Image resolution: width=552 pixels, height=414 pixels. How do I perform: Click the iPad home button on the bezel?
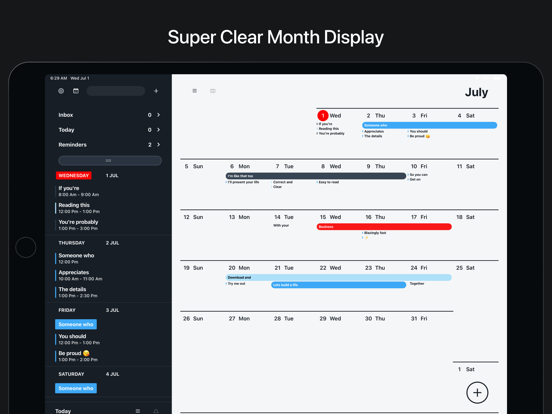tap(26, 247)
